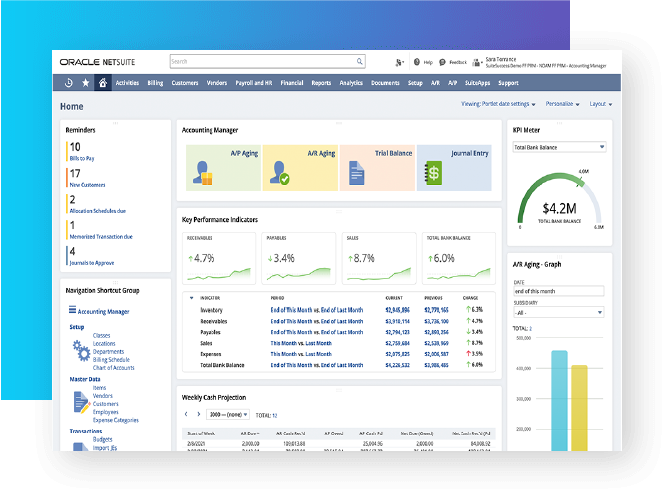
Task: Open the Journal Entry notebook icon
Action: pos(433,172)
